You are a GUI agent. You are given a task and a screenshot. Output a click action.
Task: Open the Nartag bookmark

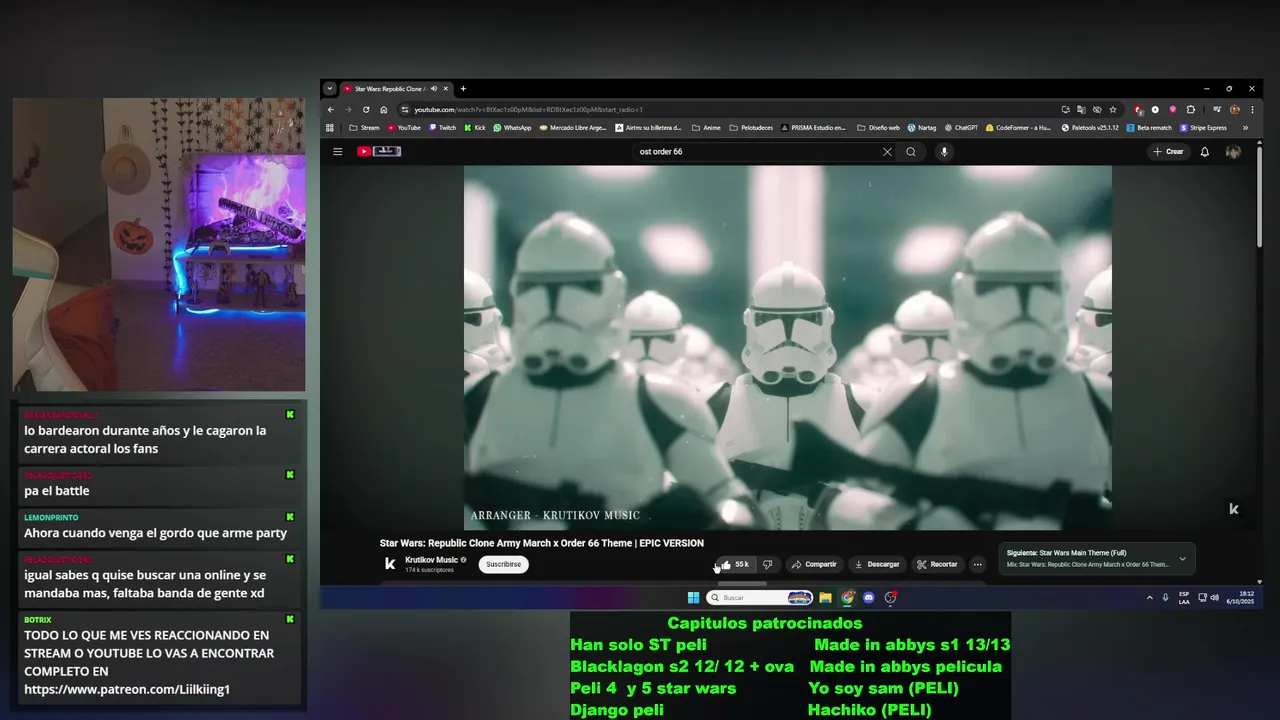pos(922,128)
